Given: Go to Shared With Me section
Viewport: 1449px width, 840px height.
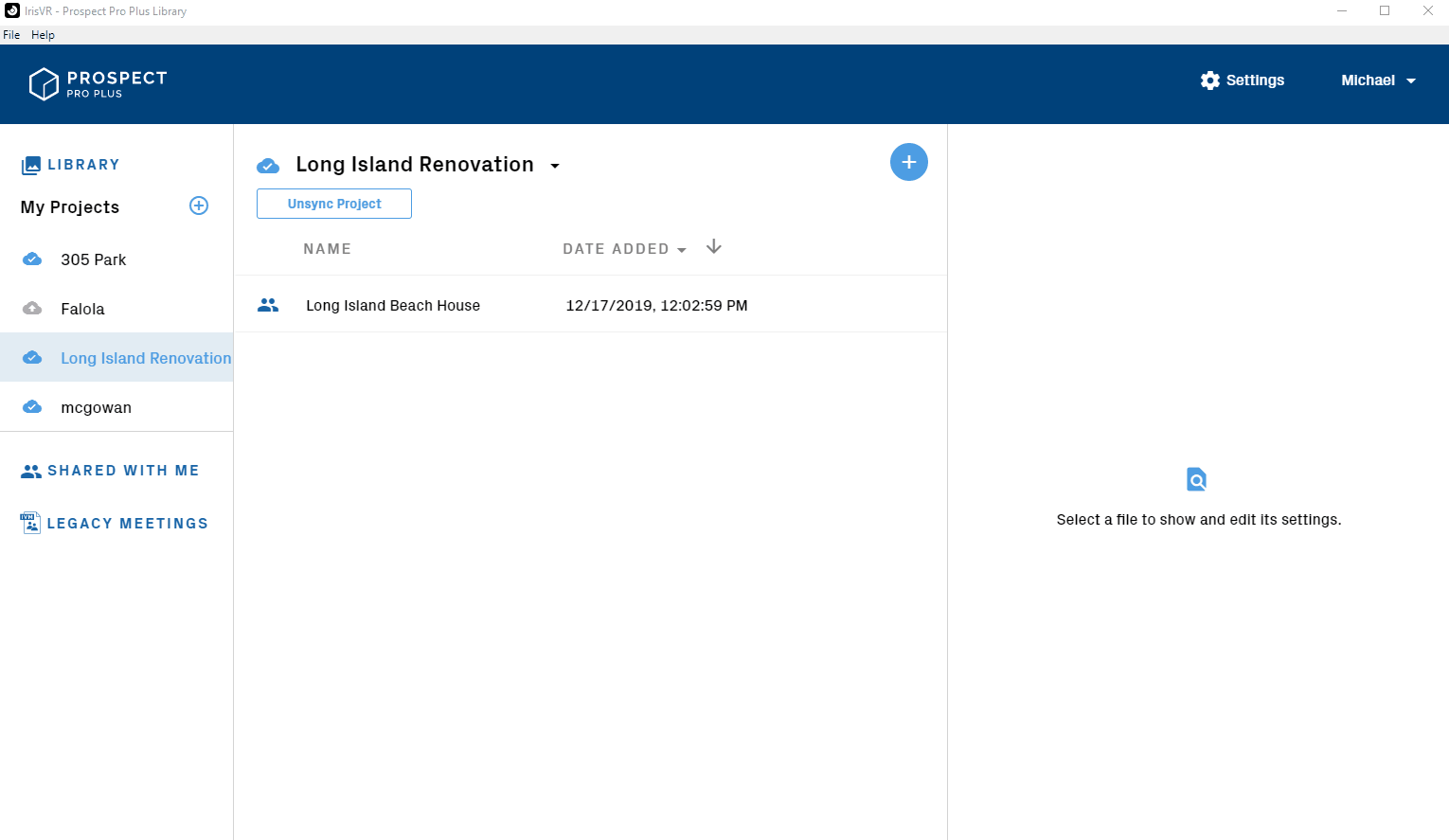Looking at the screenshot, I should tap(123, 471).
